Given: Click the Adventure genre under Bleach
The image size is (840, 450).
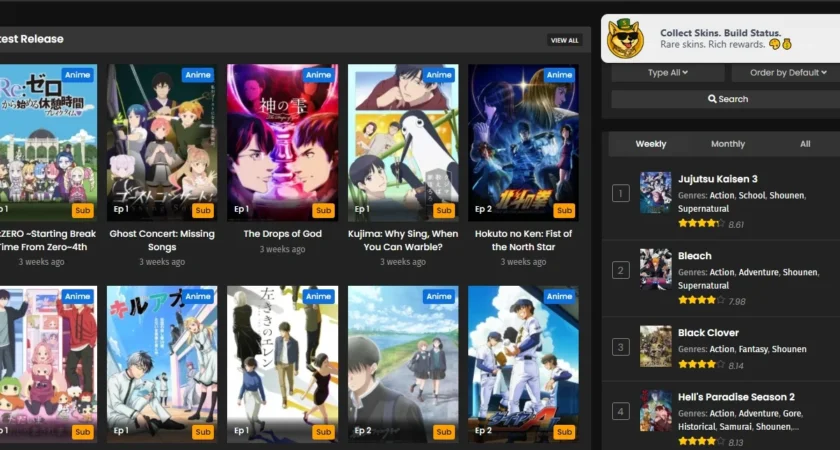Looking at the screenshot, I should pyautogui.click(x=758, y=272).
